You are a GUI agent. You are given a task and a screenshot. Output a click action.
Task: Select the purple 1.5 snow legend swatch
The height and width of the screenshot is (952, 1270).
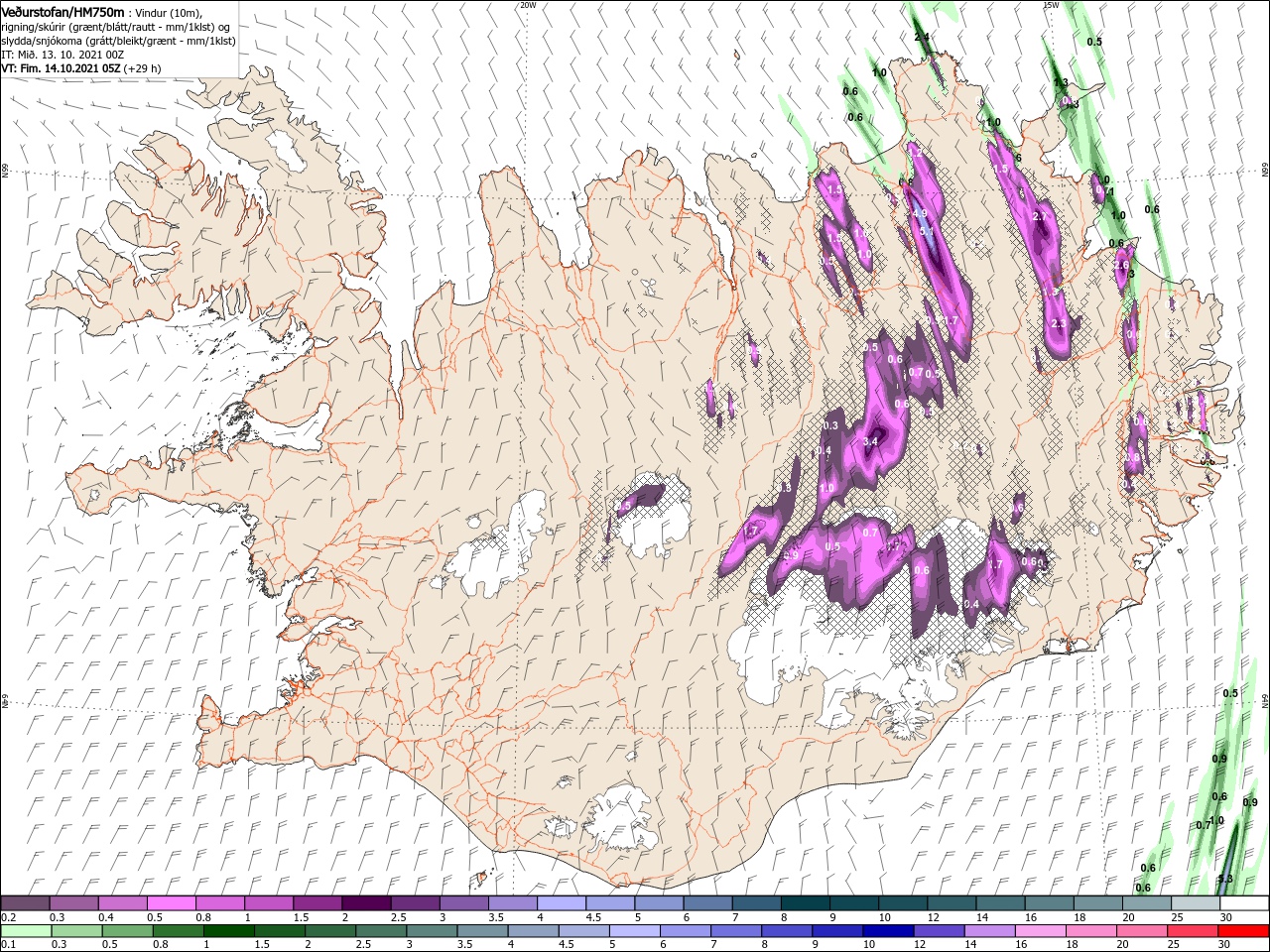coord(317,903)
